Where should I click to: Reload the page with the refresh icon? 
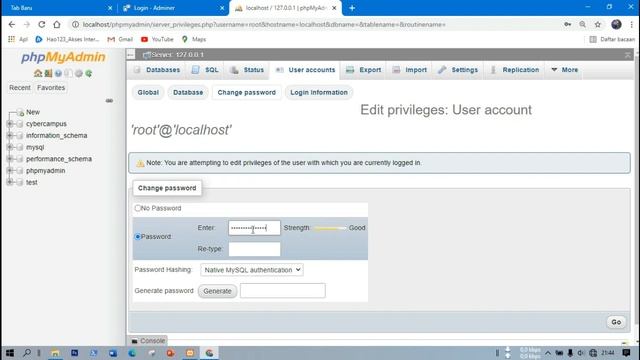(x=42, y=24)
